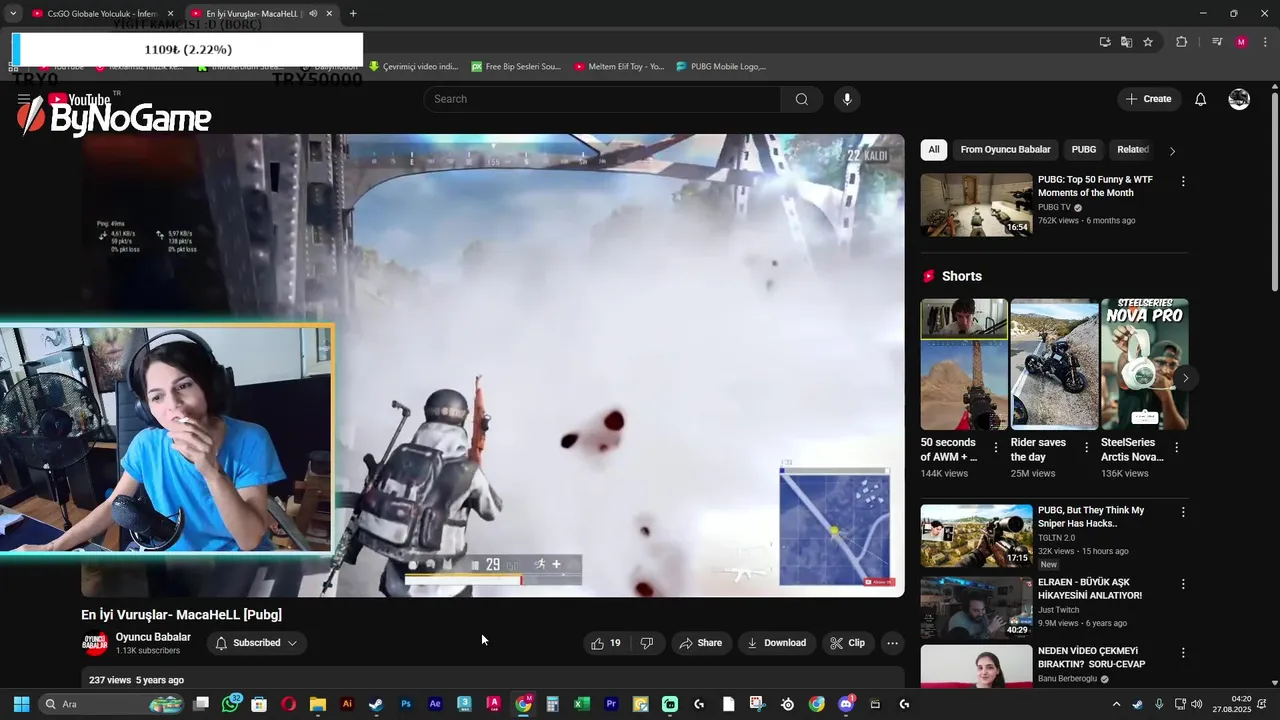
Task: Open Rider saves the day thumbnail
Action: pyautogui.click(x=1054, y=364)
